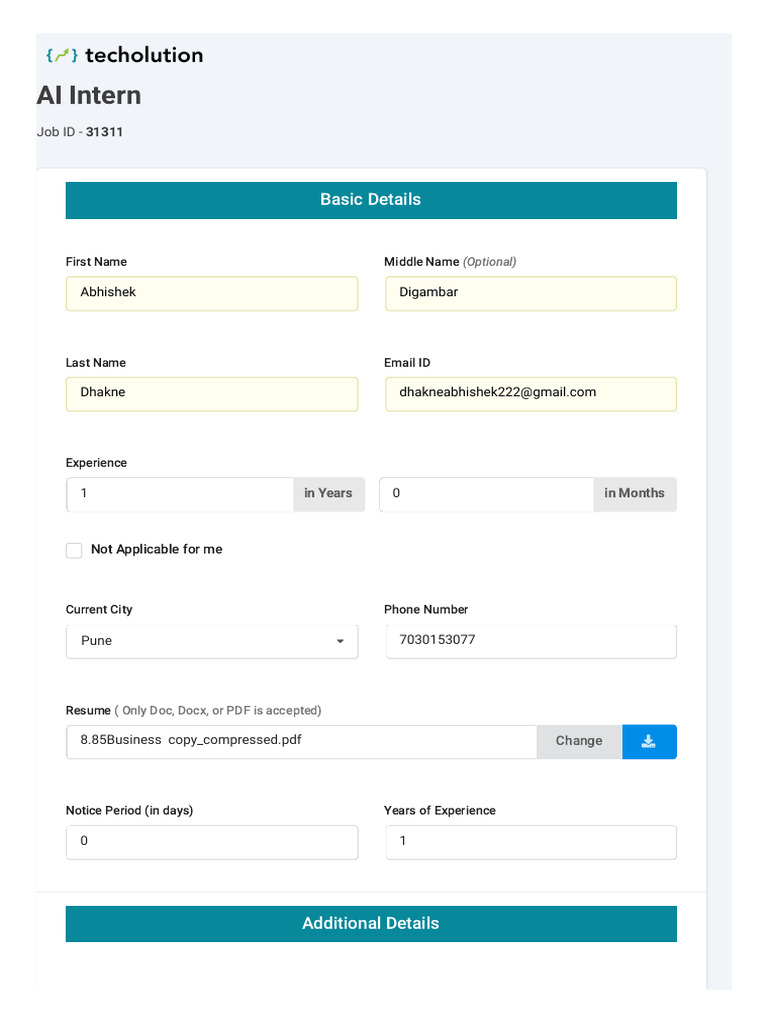768x1024 pixels.
Task: Select the Experience in Months field
Action: [x=486, y=494]
